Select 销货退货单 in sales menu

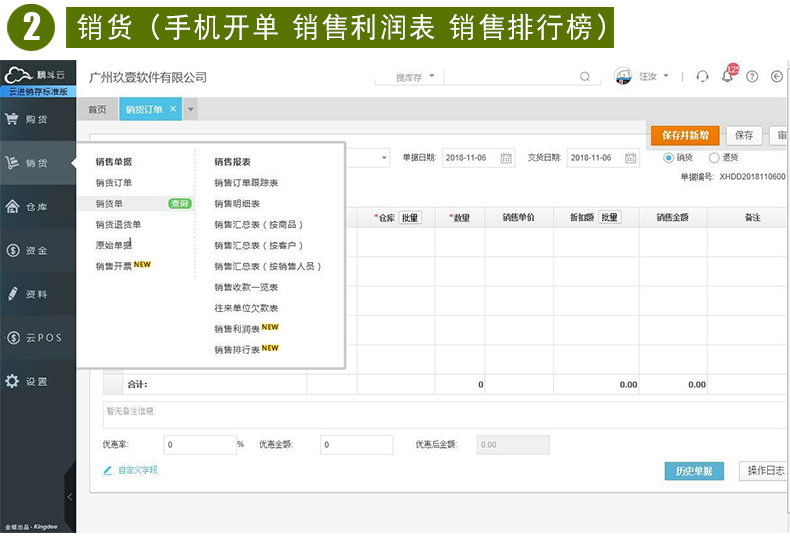pos(118,225)
